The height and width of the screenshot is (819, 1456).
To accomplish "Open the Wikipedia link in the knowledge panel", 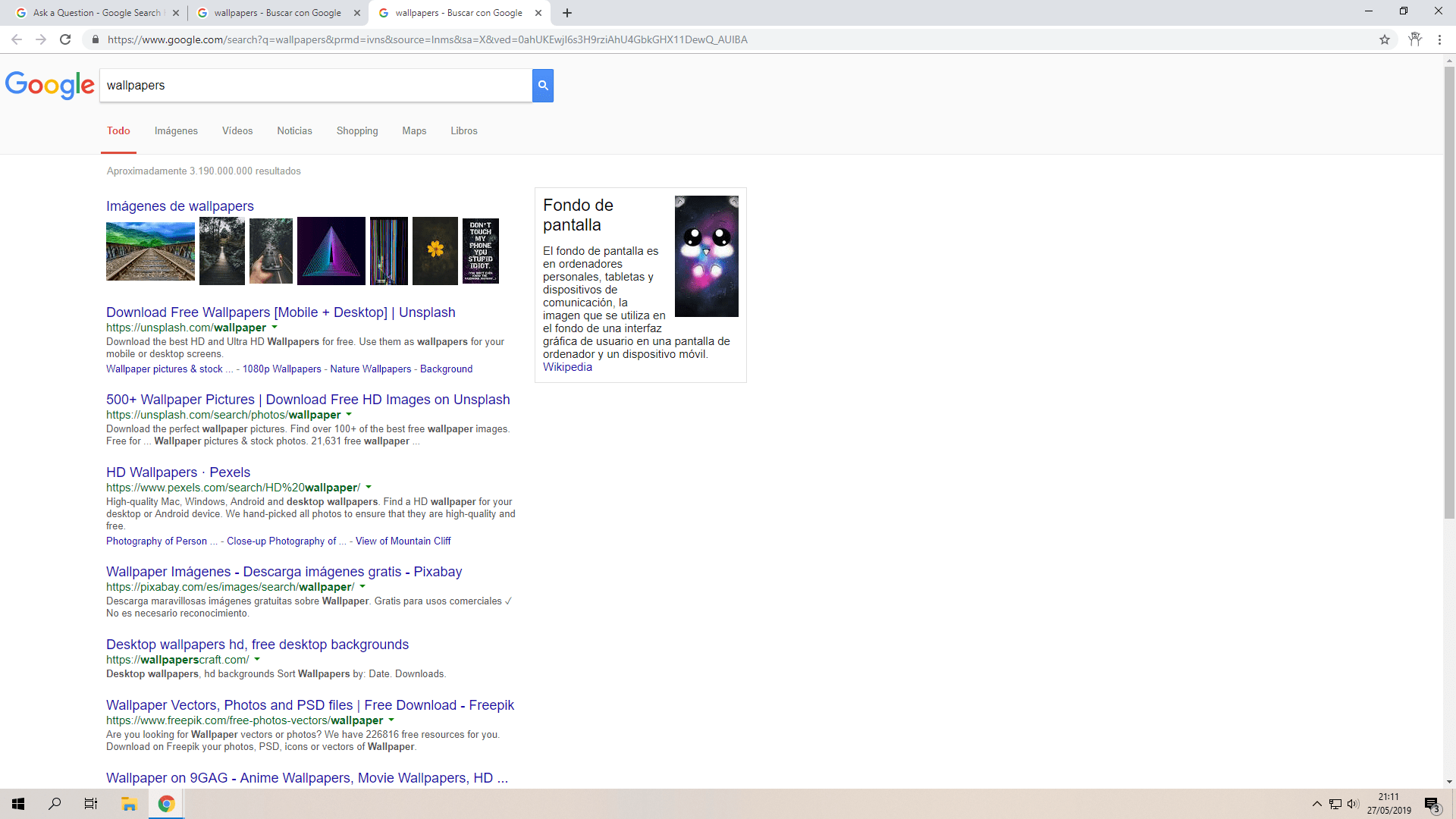I will pos(566,367).
